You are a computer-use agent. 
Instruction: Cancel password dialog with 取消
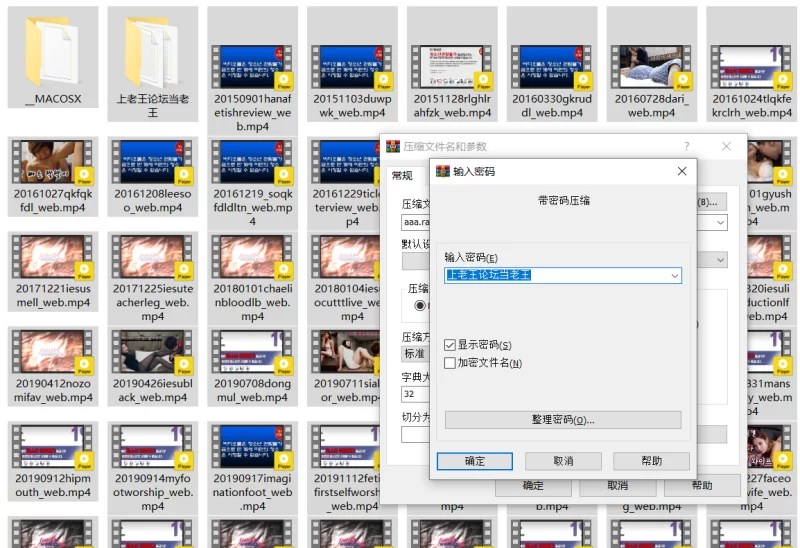tap(563, 461)
